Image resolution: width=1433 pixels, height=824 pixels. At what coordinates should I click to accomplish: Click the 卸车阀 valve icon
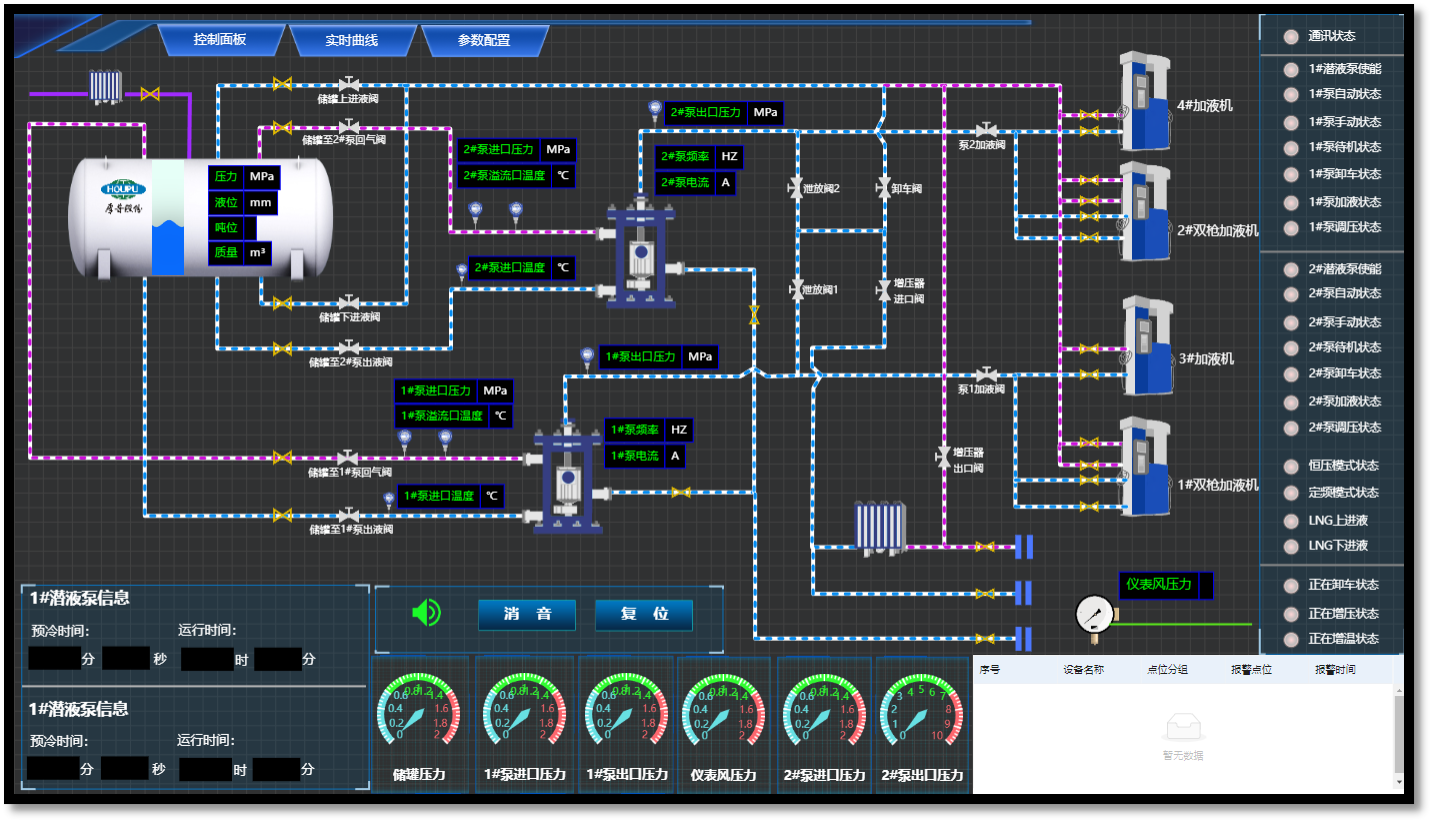coord(884,187)
